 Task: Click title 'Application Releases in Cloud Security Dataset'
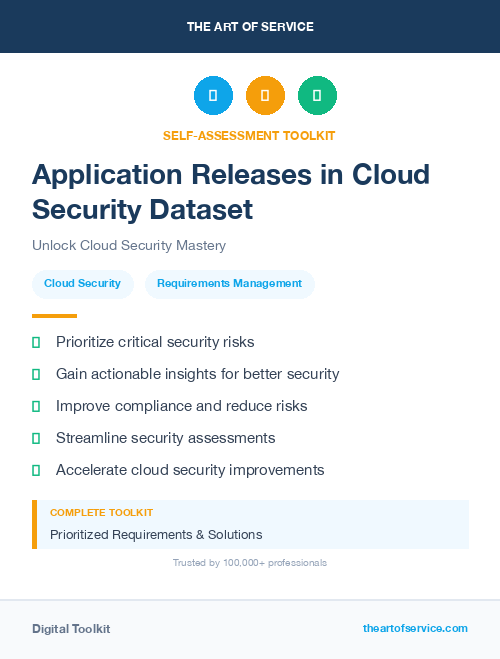(x=231, y=192)
